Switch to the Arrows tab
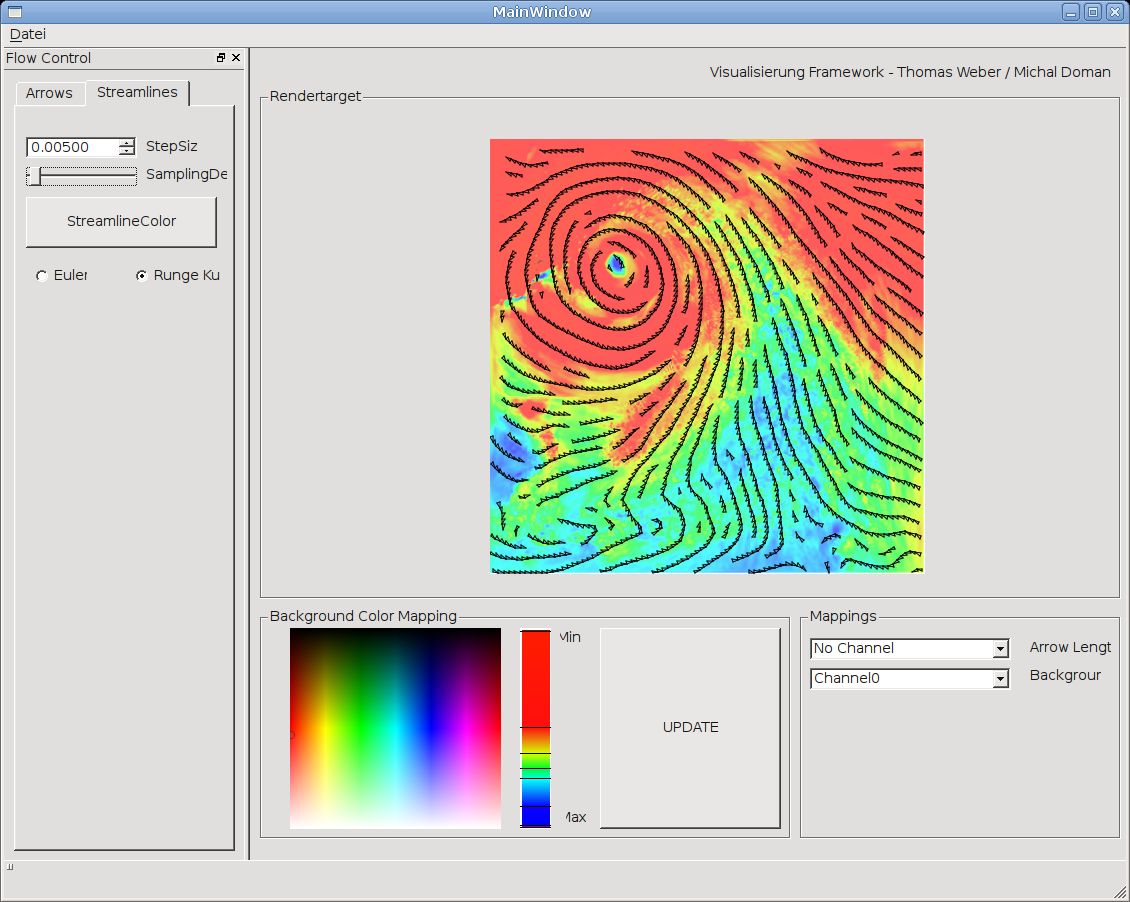 (x=49, y=93)
